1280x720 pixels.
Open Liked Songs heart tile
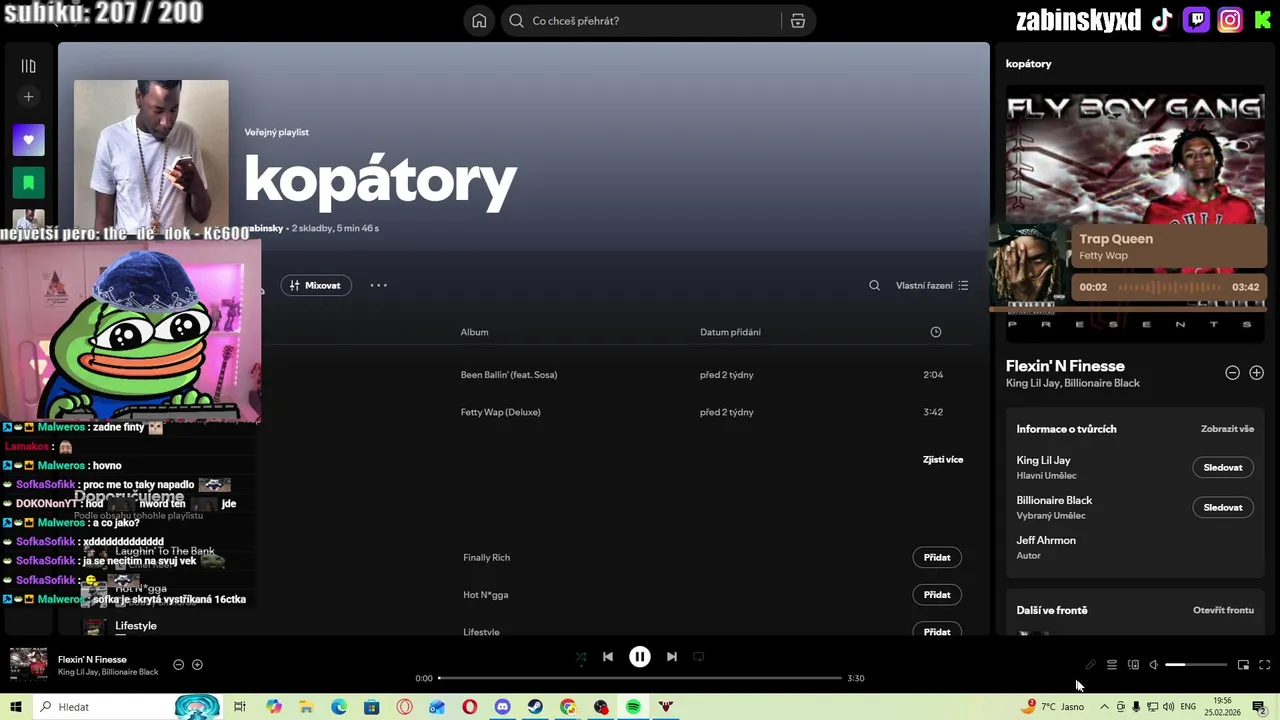point(28,140)
